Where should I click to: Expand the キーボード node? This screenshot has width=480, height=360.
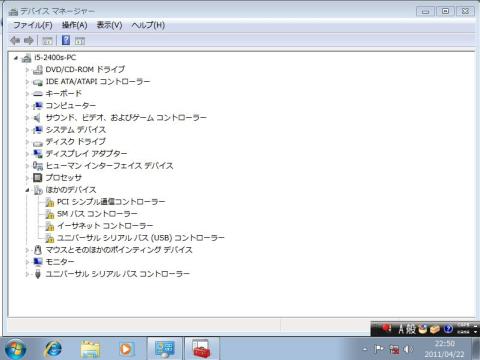27,94
